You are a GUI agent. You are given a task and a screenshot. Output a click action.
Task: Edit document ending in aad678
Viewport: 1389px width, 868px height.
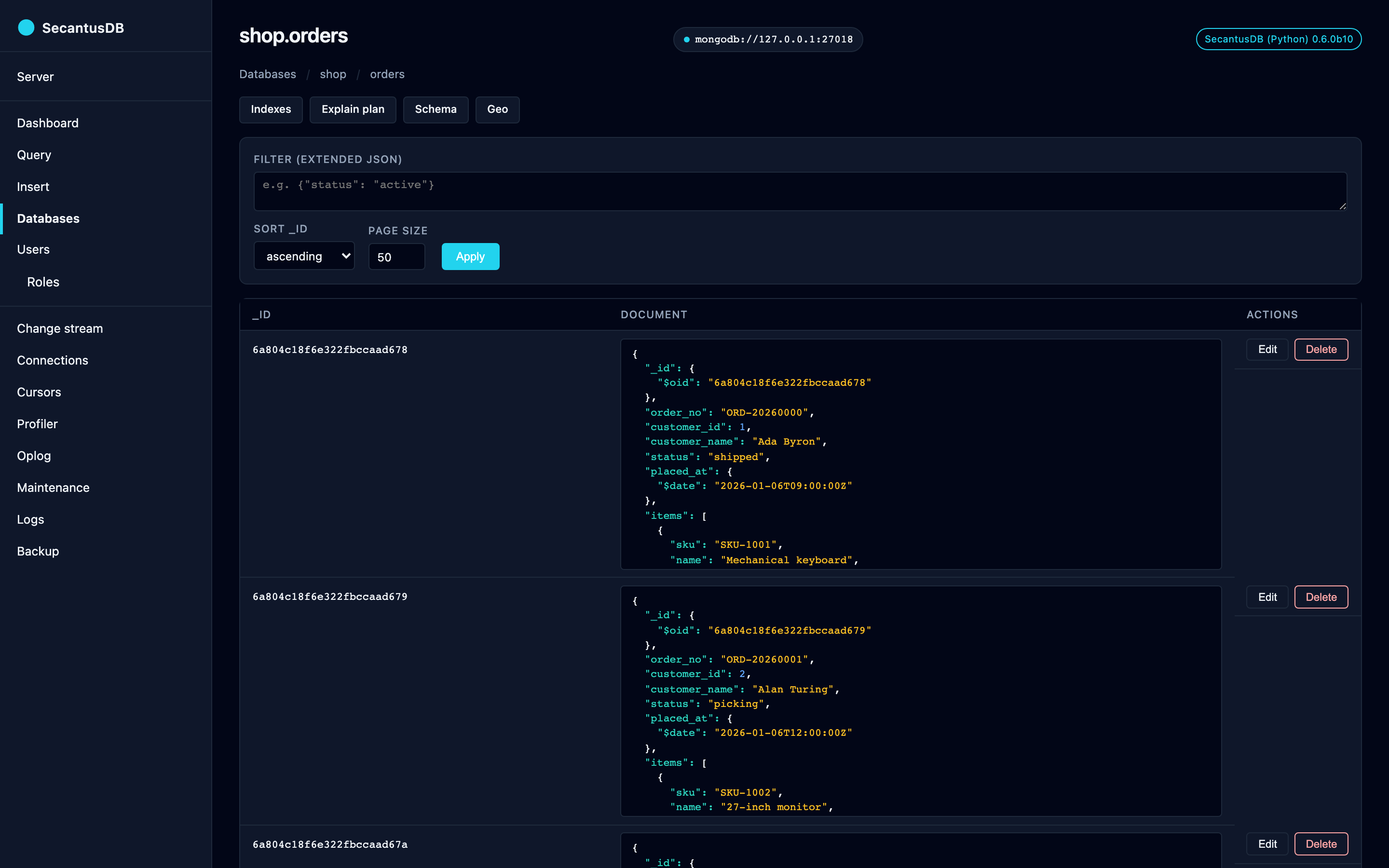click(1267, 350)
